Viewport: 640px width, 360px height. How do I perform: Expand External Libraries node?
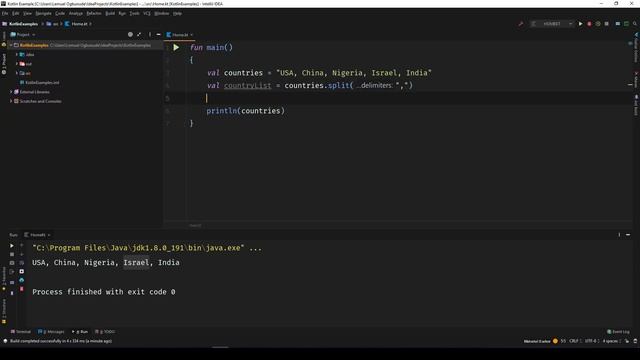(x=11, y=92)
